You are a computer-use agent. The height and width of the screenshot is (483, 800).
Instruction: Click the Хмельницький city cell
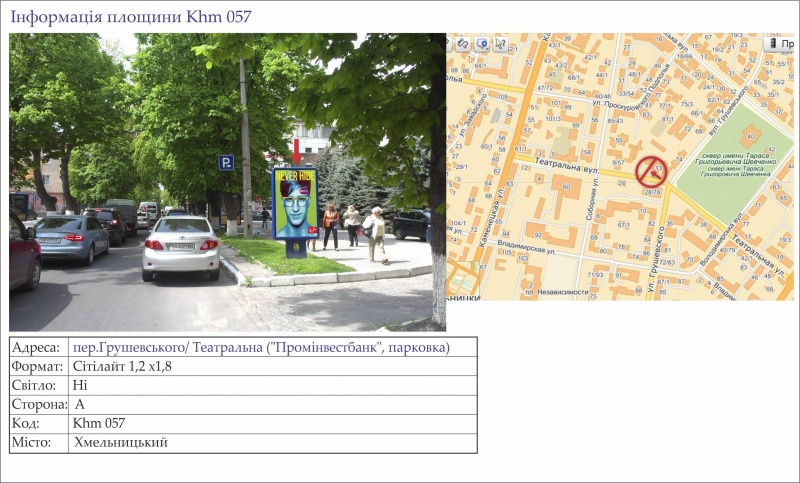120,442
